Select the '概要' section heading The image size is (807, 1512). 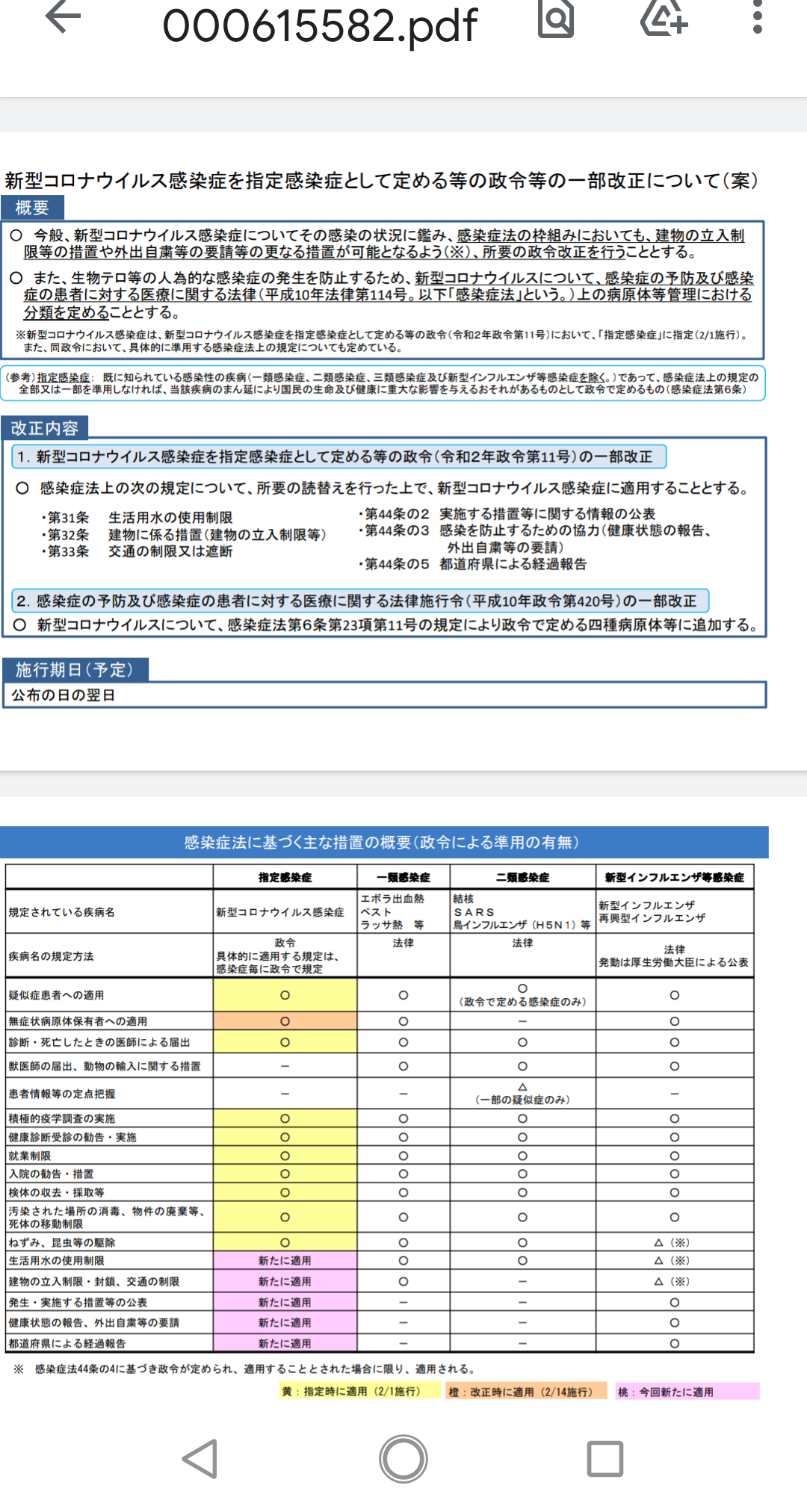(32, 208)
